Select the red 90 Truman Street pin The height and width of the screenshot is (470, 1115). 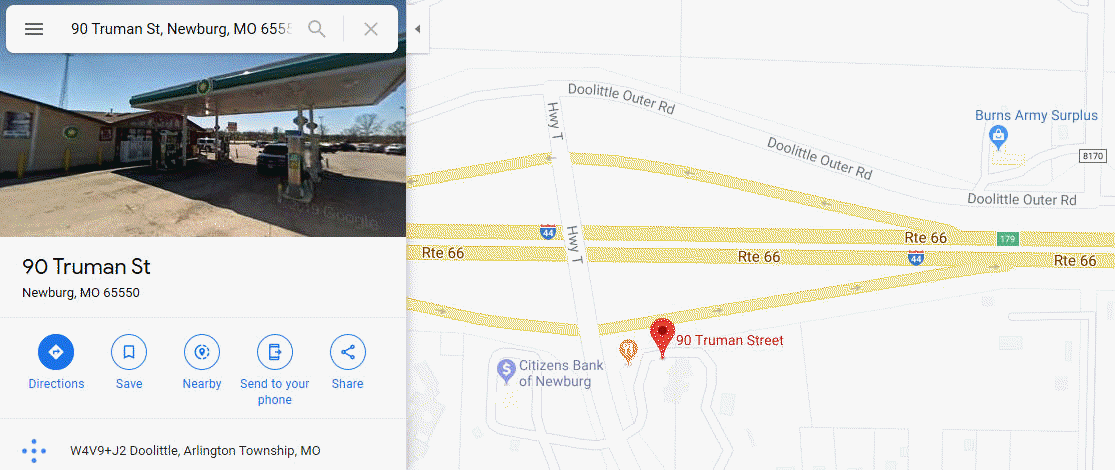coord(663,338)
